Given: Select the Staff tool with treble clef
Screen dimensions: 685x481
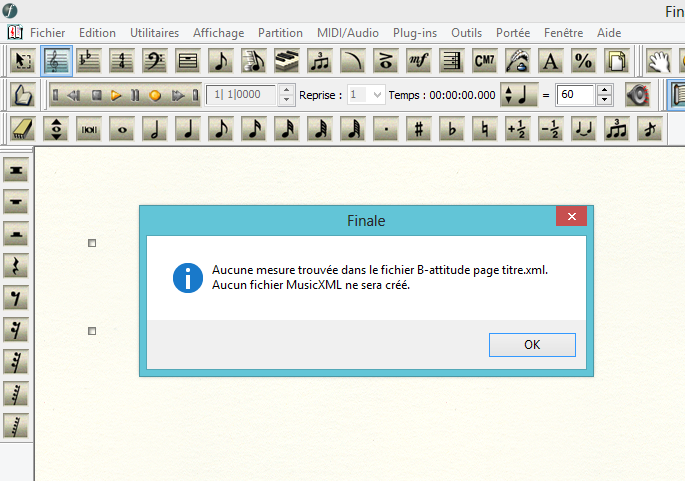Looking at the screenshot, I should tap(56, 61).
